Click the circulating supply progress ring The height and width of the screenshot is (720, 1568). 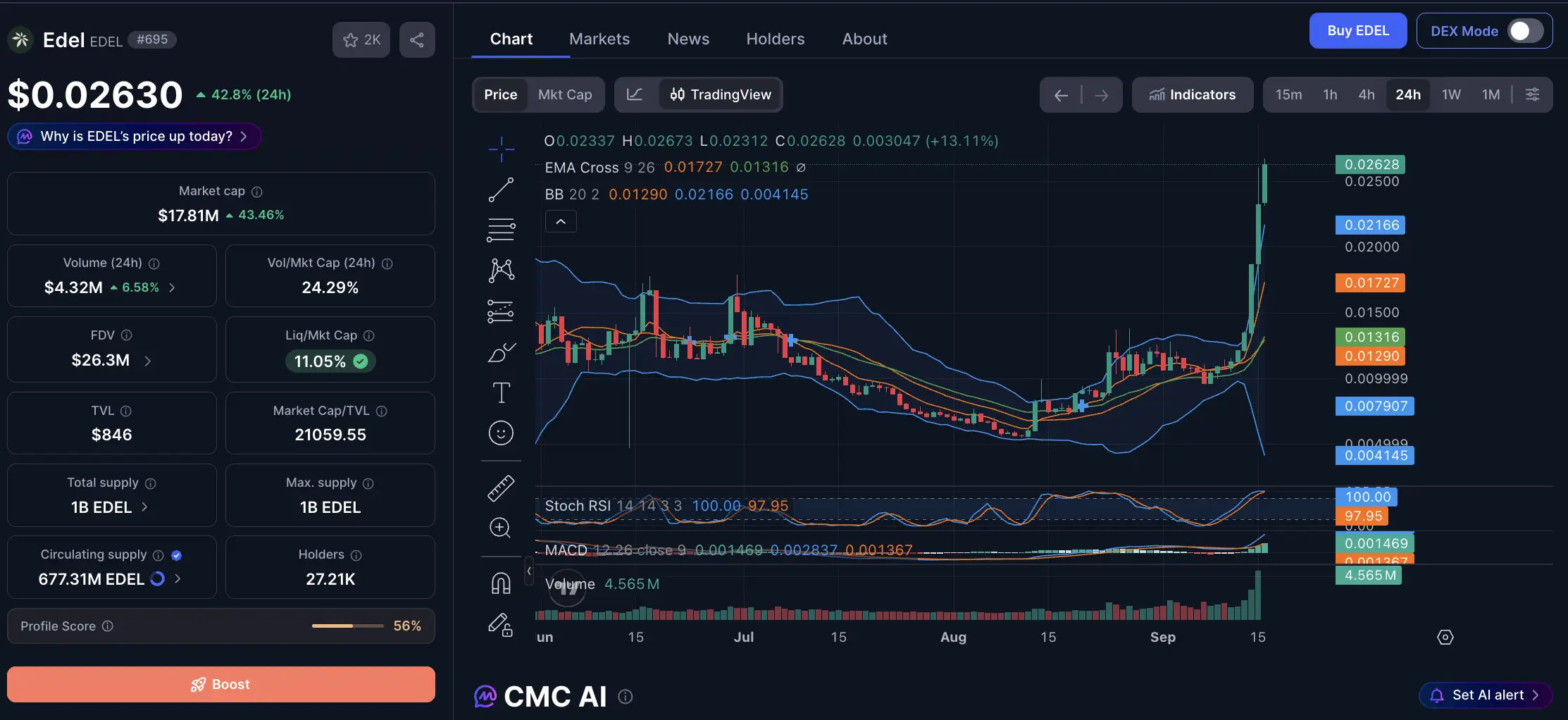coord(158,578)
